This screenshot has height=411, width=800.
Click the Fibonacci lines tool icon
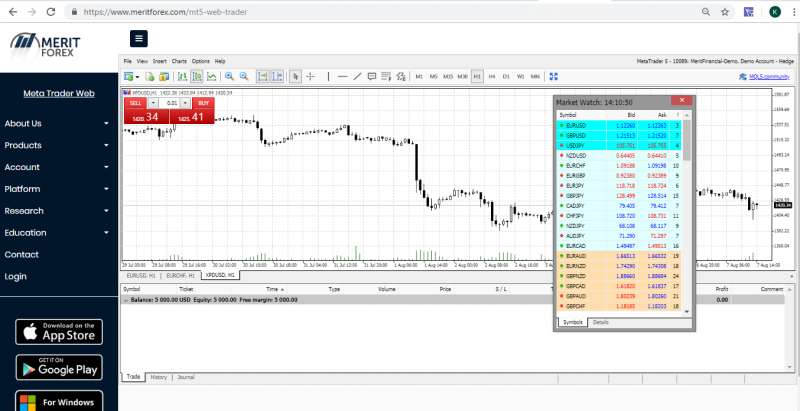(x=386, y=76)
